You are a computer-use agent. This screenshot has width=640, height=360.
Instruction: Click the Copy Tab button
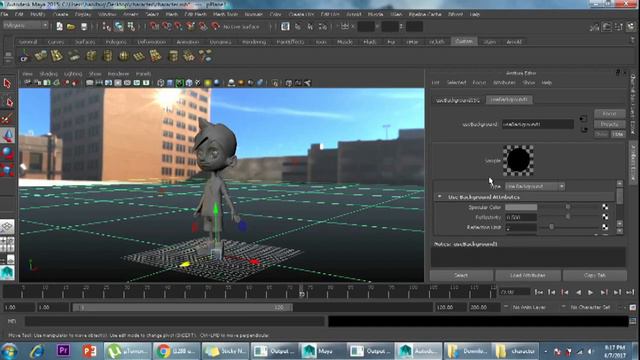coord(595,276)
